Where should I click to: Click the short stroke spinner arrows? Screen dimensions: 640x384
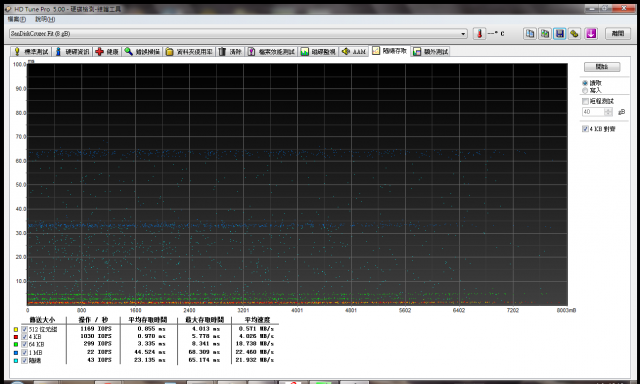click(x=608, y=112)
